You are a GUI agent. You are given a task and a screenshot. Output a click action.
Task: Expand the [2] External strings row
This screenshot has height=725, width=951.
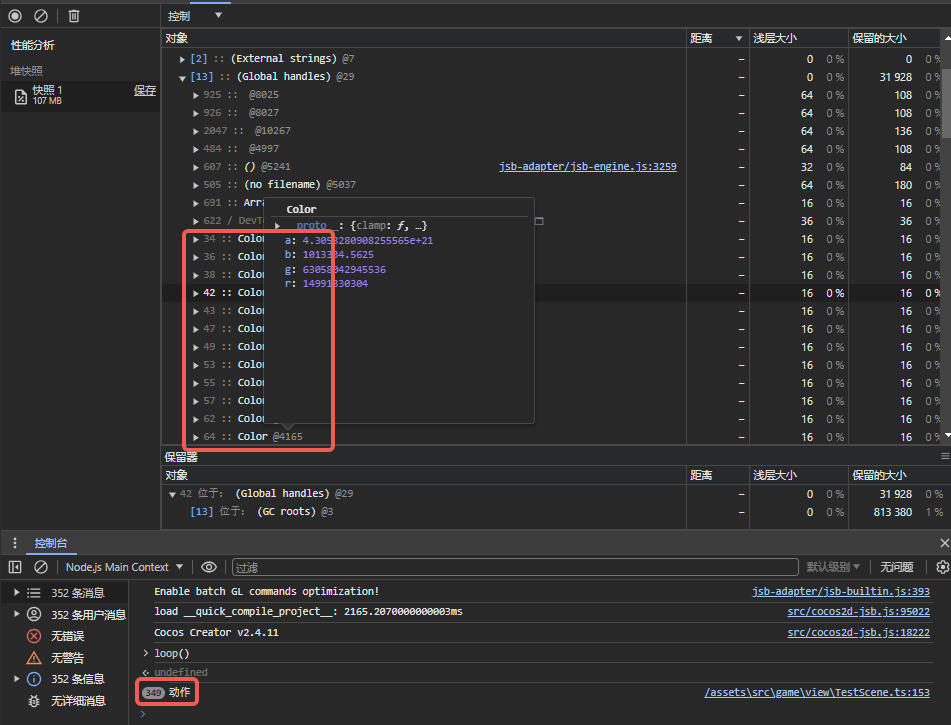click(182, 59)
